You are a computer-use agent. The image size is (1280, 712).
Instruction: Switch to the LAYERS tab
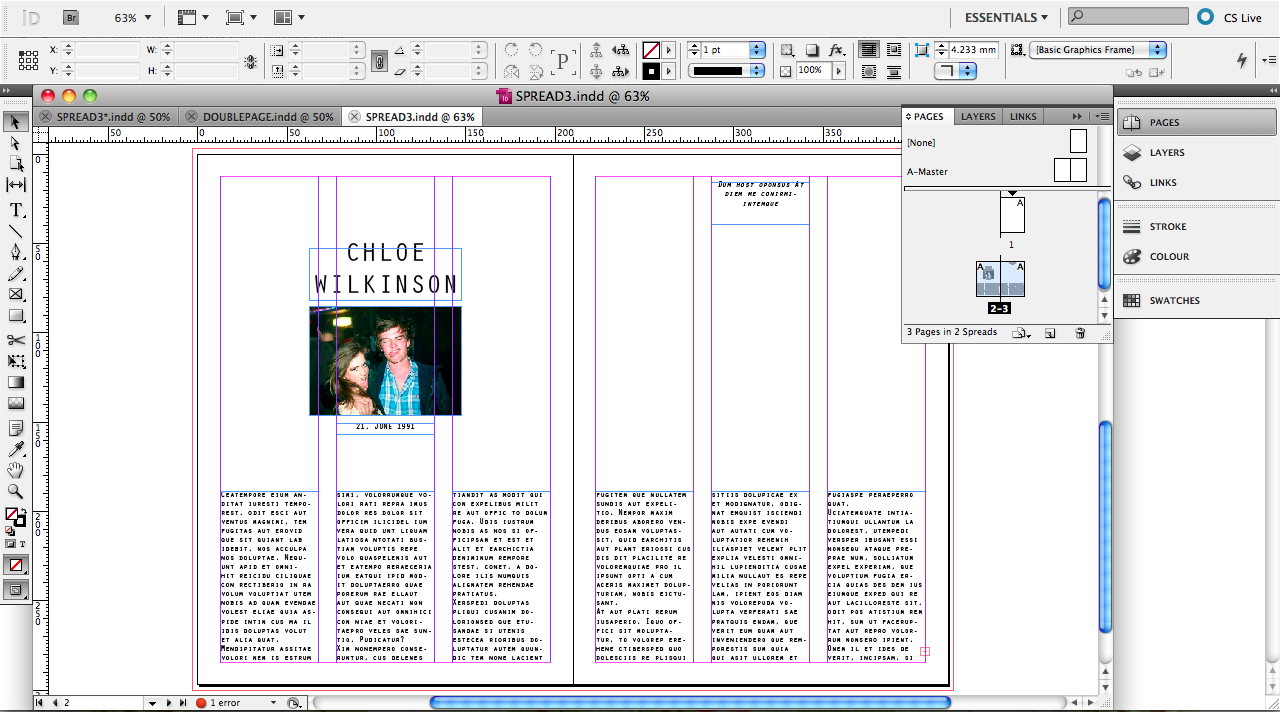pyautogui.click(x=977, y=116)
